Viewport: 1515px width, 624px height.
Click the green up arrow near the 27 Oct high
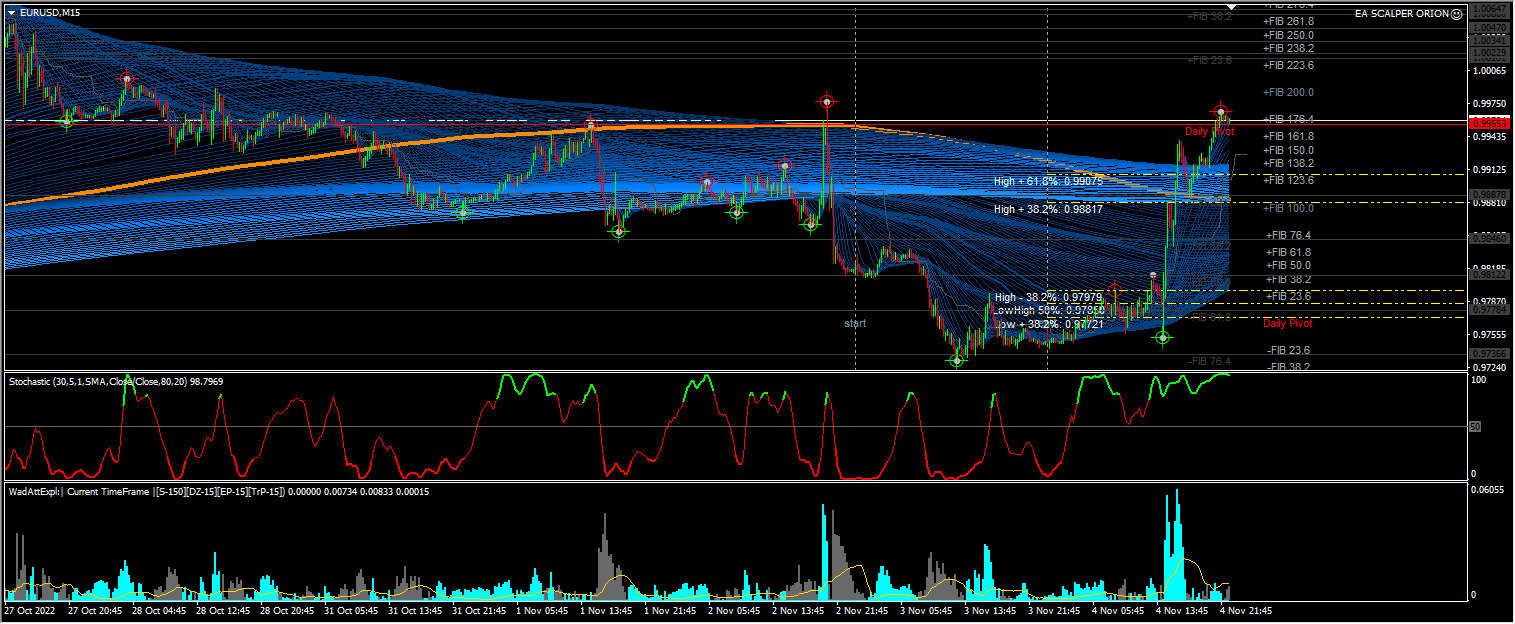pyautogui.click(x=66, y=121)
